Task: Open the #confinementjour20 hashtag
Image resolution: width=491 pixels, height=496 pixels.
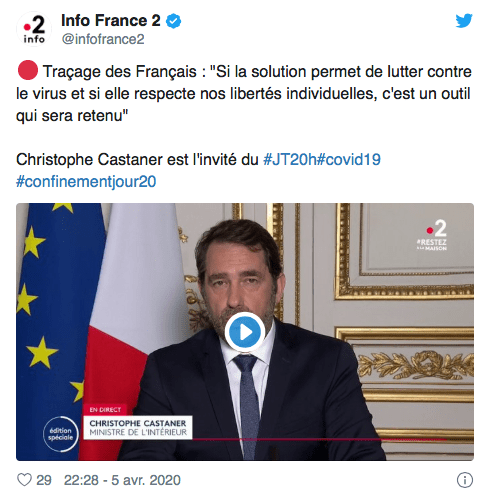Action: click(86, 182)
